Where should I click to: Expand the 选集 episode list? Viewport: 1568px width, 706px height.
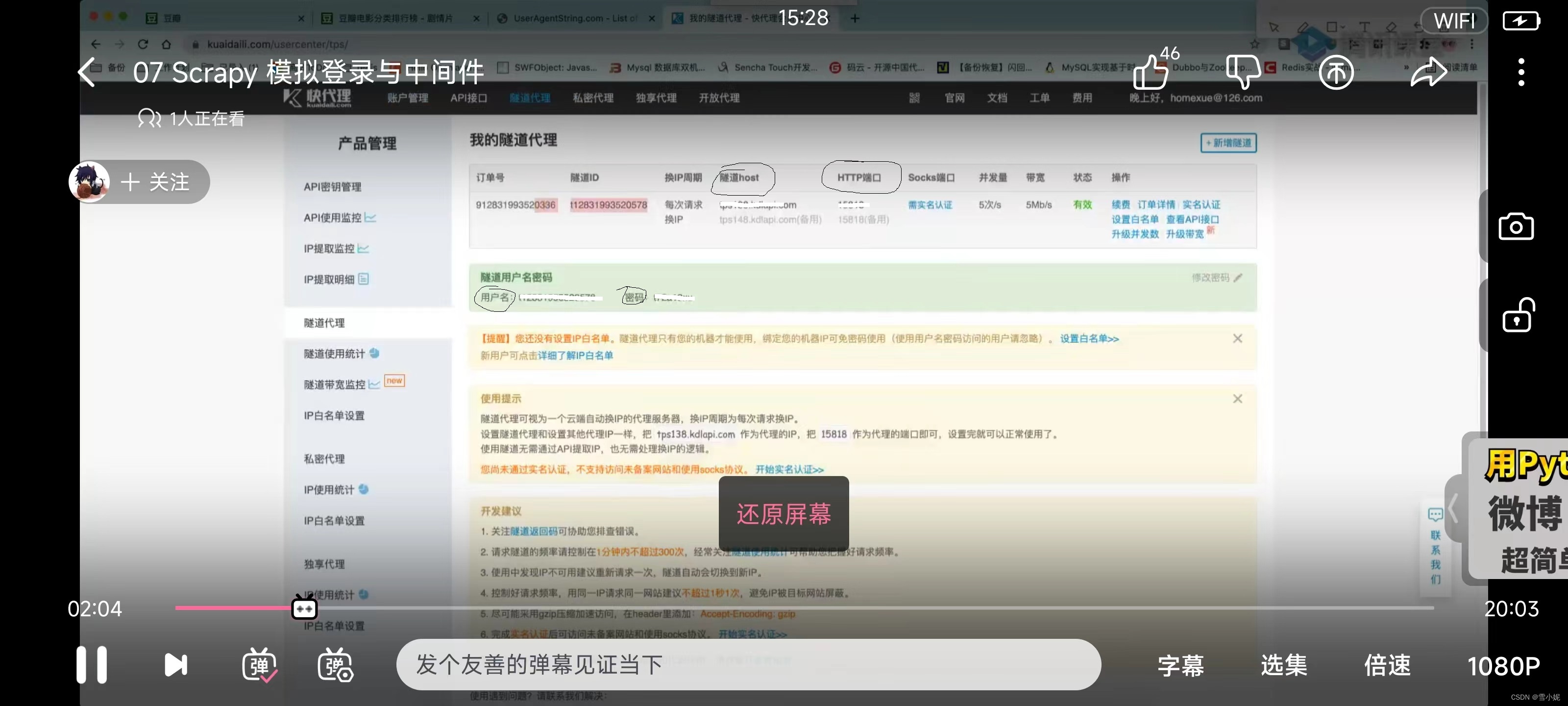coord(1283,665)
